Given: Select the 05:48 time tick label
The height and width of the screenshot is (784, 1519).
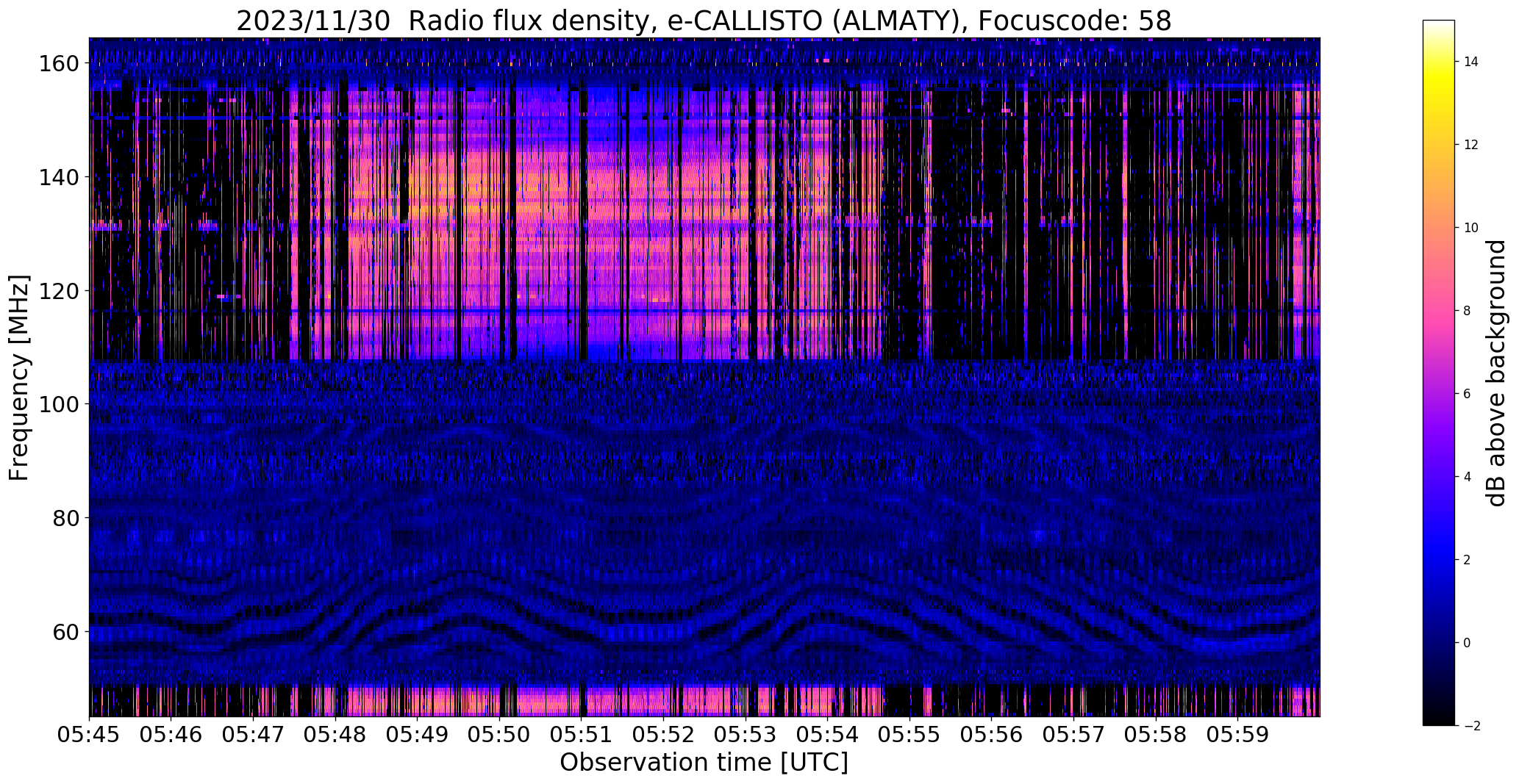Looking at the screenshot, I should tap(335, 735).
